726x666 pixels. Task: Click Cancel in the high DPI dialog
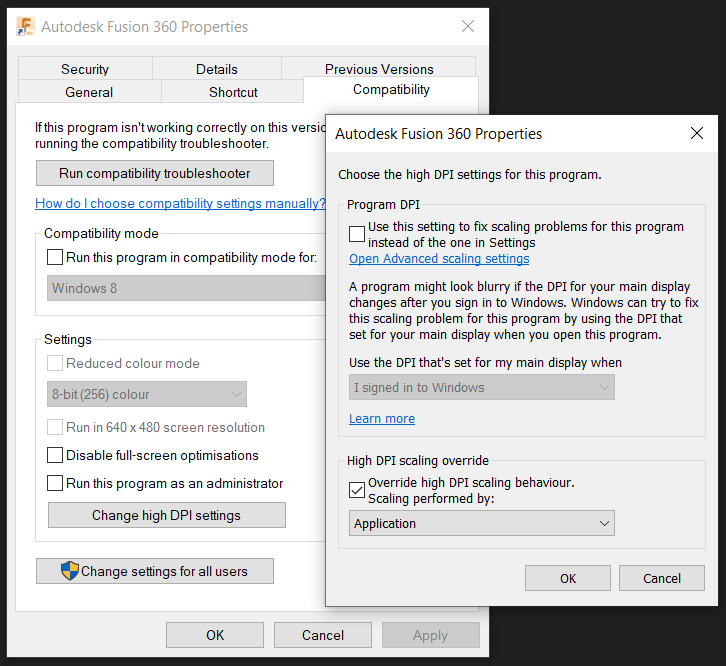[662, 578]
